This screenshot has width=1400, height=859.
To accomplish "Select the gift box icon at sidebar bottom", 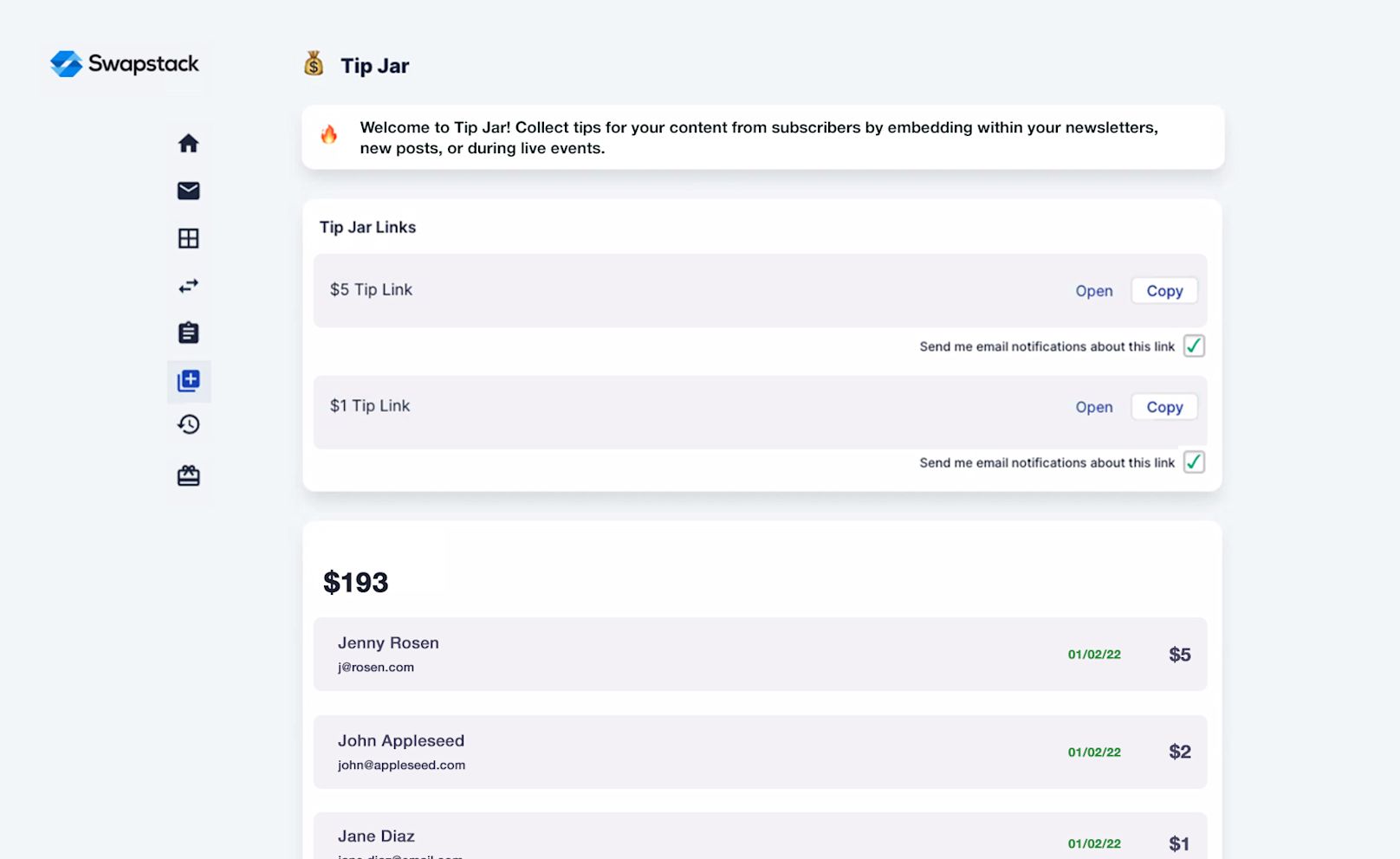I will (x=188, y=475).
